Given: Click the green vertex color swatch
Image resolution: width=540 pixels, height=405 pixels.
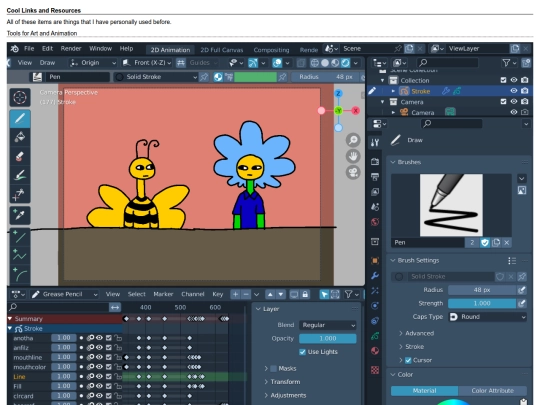Looking at the screenshot, I should point(255,77).
